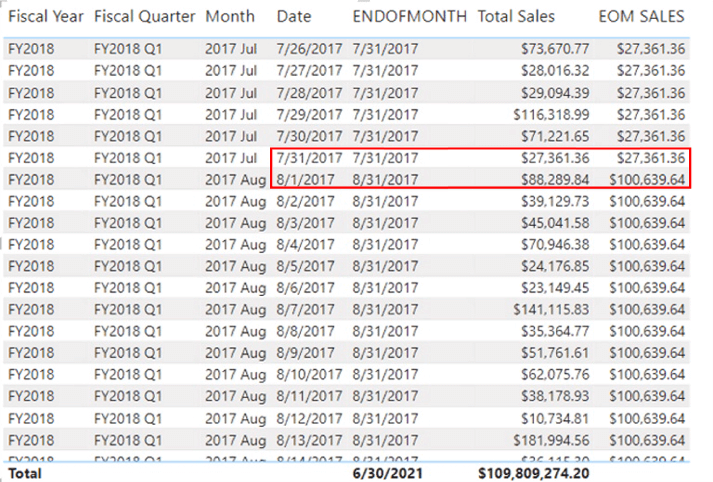Select the 6/30/2021 total row date
713x482 pixels.
pos(384,472)
